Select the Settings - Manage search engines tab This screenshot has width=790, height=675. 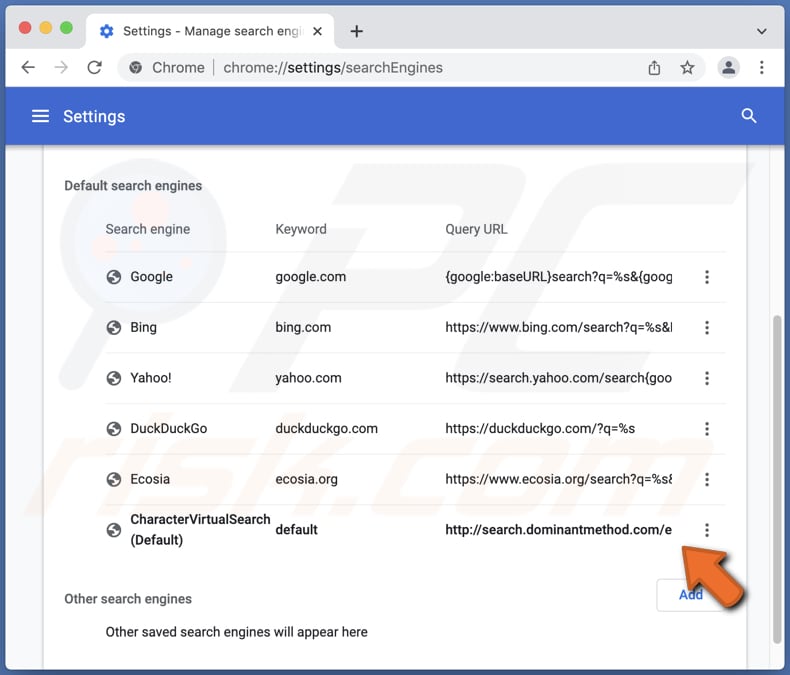click(x=210, y=31)
